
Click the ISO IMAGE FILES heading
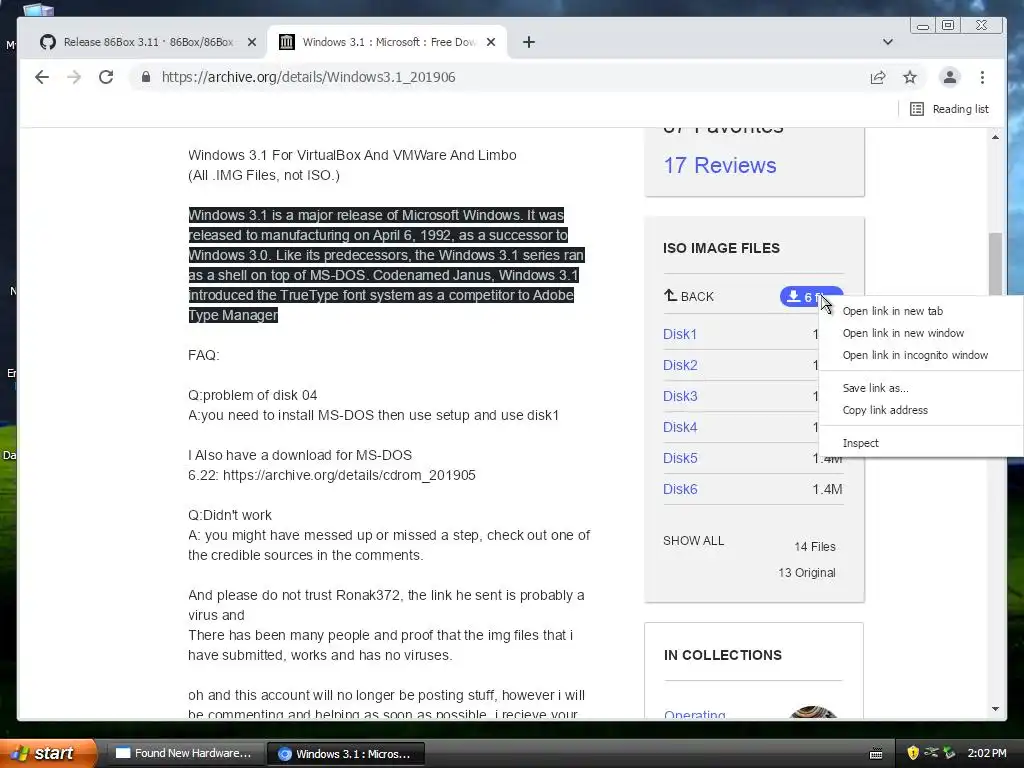pos(721,248)
